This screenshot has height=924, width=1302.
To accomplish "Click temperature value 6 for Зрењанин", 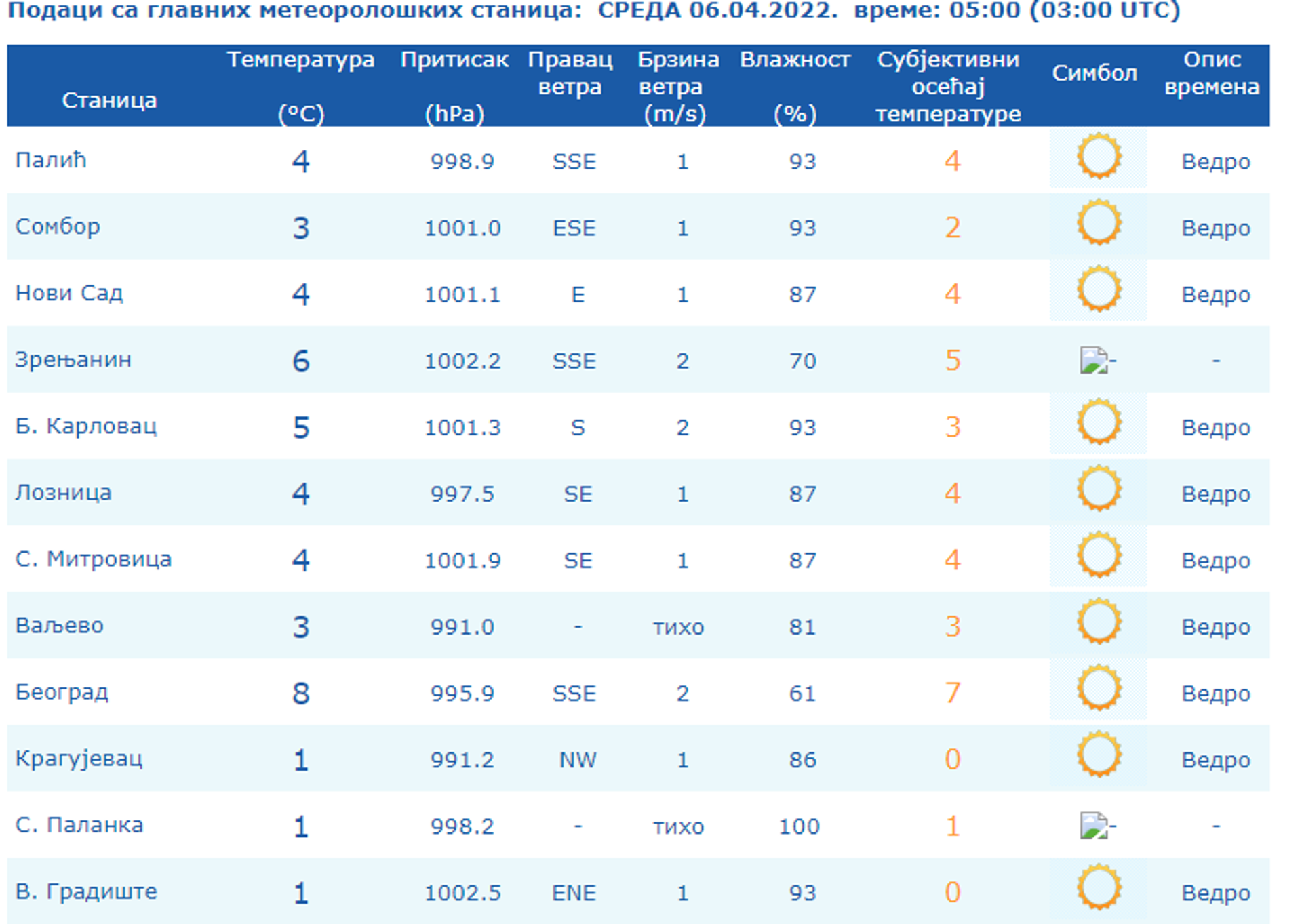I will tap(301, 361).
